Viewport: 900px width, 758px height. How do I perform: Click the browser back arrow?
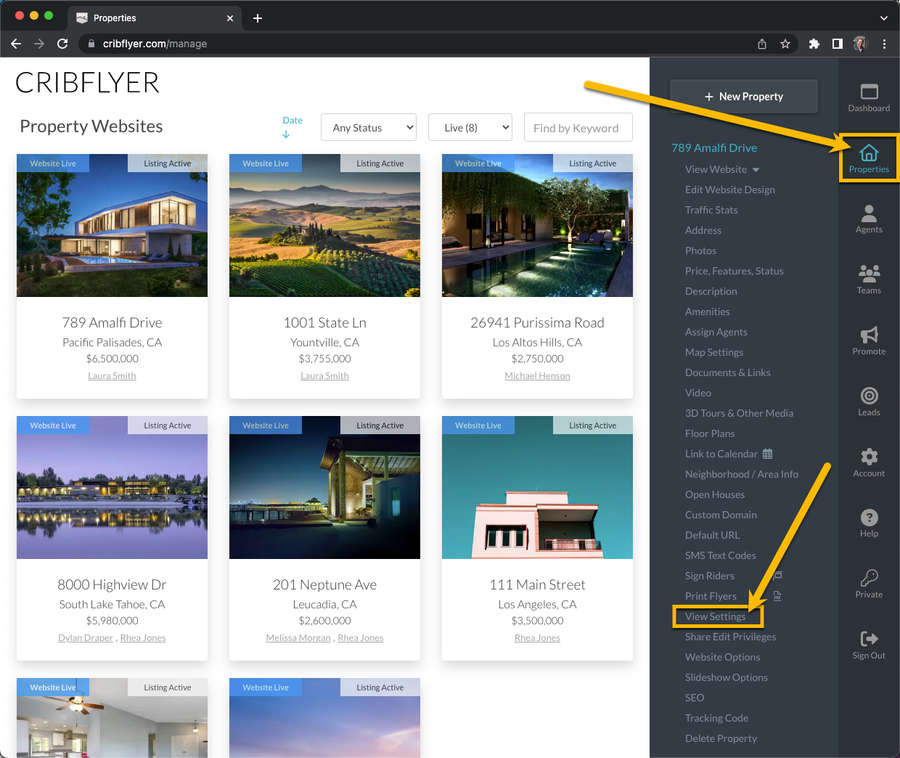point(16,44)
